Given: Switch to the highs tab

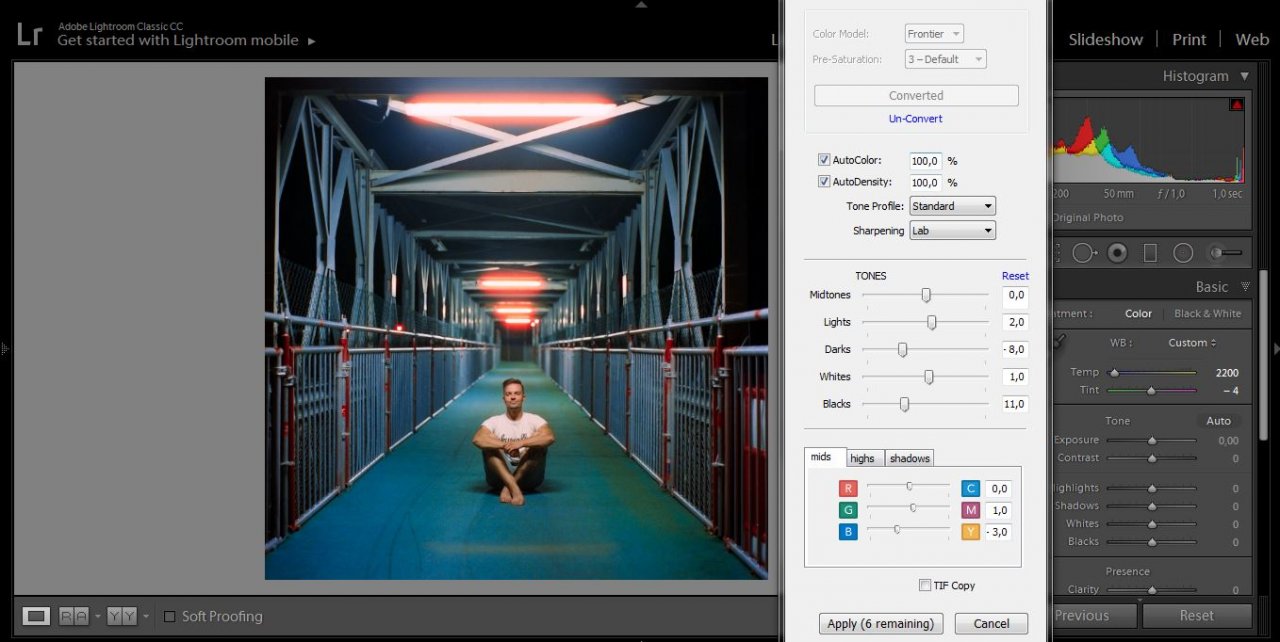Looking at the screenshot, I should 863,458.
